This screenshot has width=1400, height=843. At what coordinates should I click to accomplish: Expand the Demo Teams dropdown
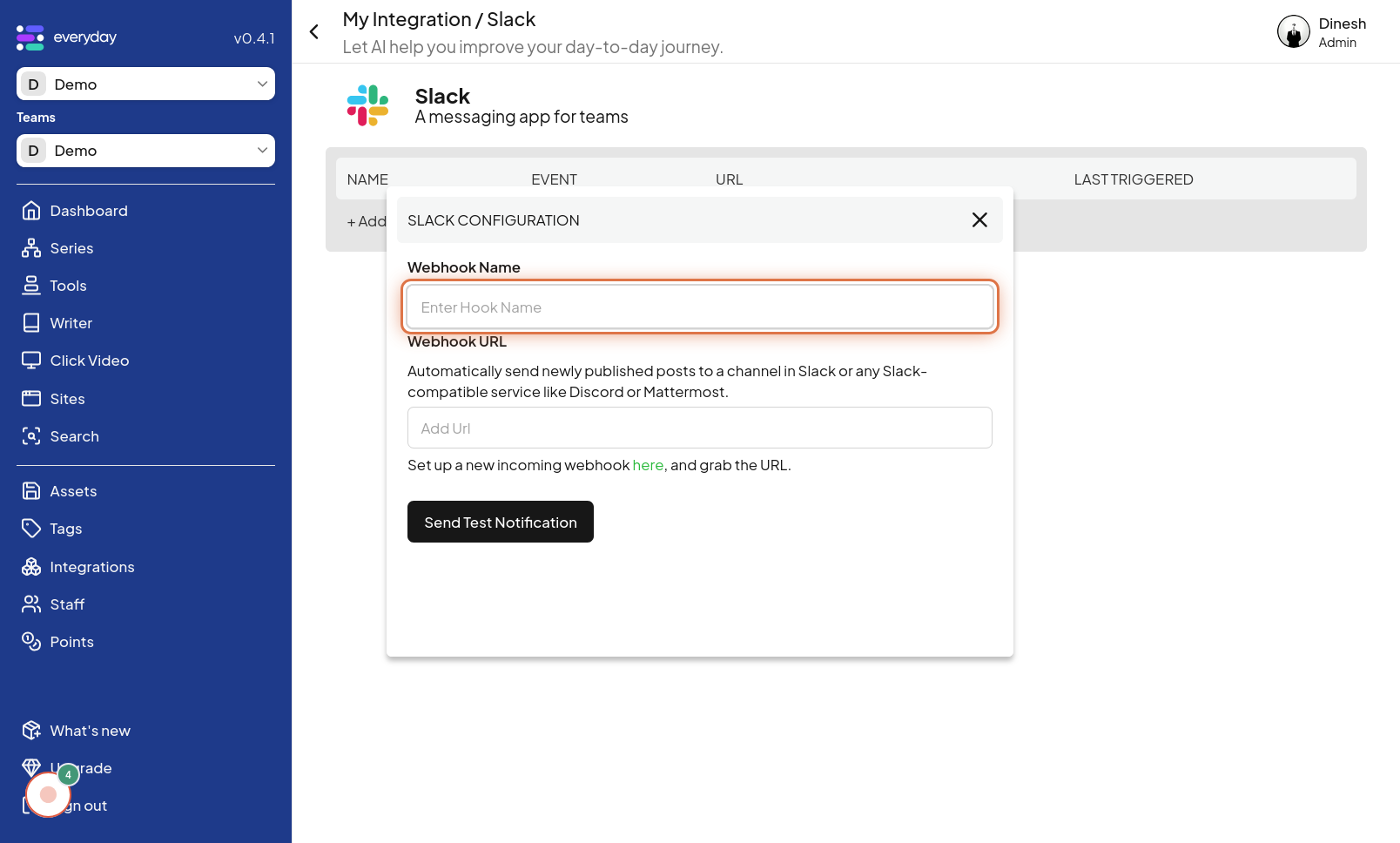145,151
